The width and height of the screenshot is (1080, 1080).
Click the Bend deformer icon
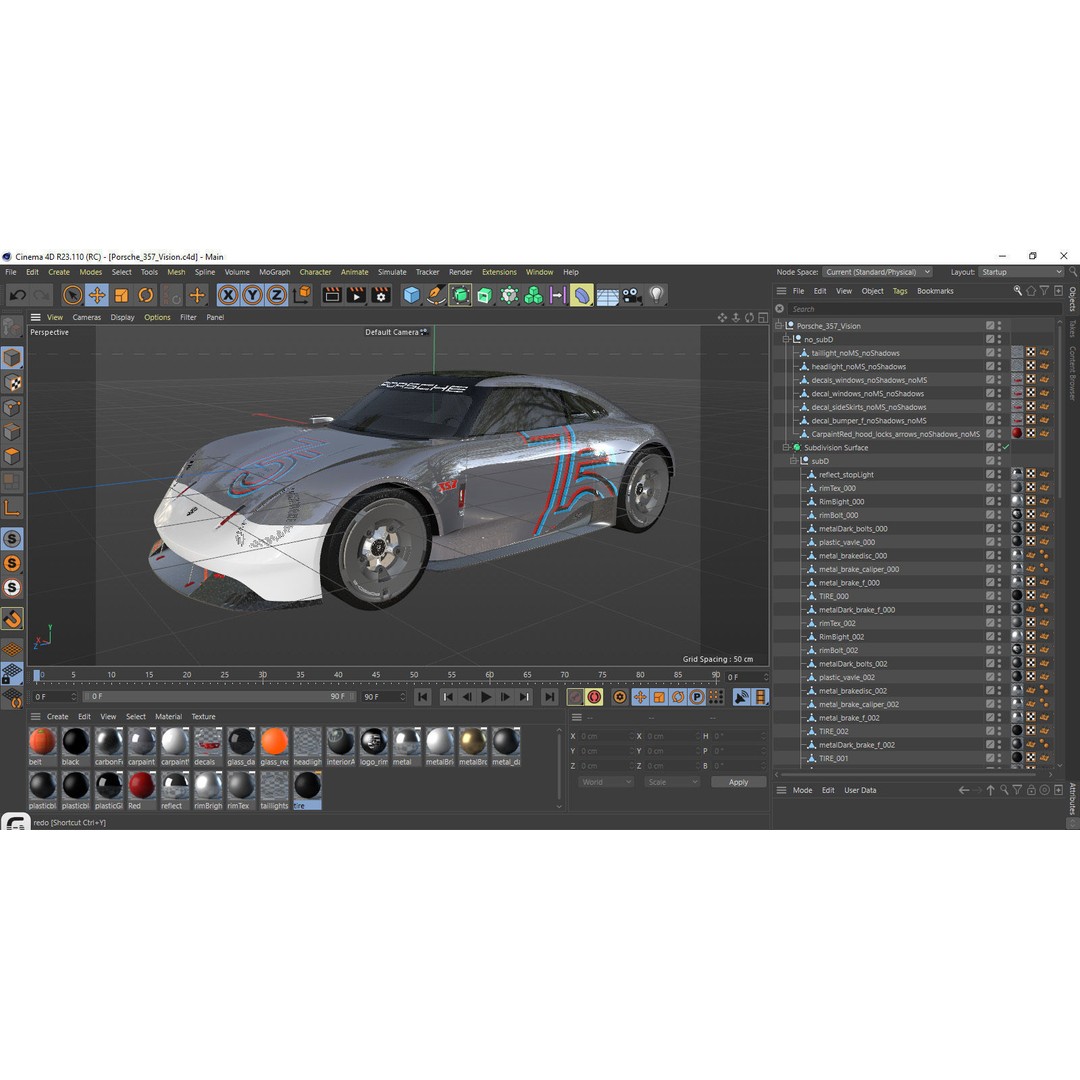[582, 295]
